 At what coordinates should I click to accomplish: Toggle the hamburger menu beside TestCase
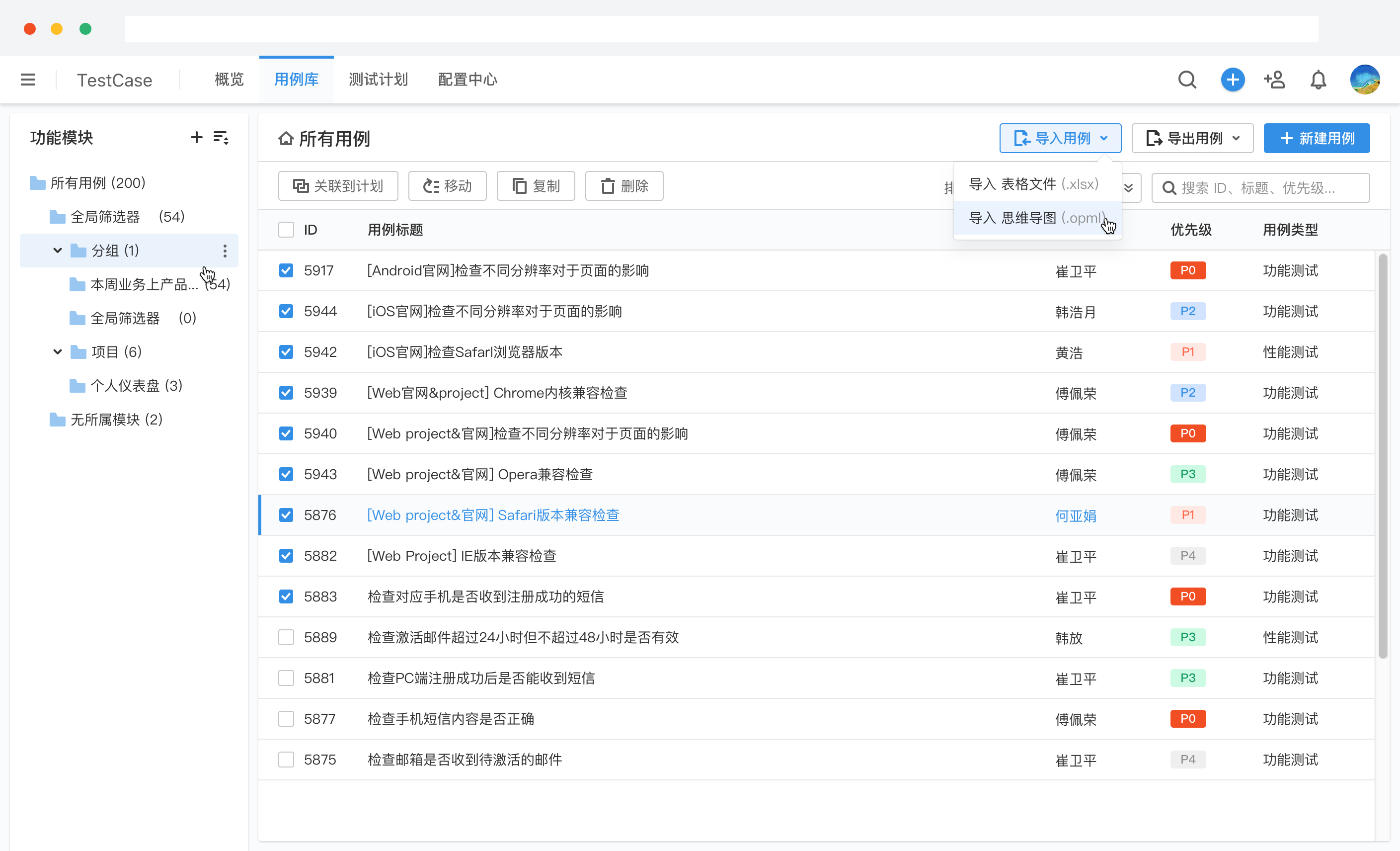click(28, 80)
